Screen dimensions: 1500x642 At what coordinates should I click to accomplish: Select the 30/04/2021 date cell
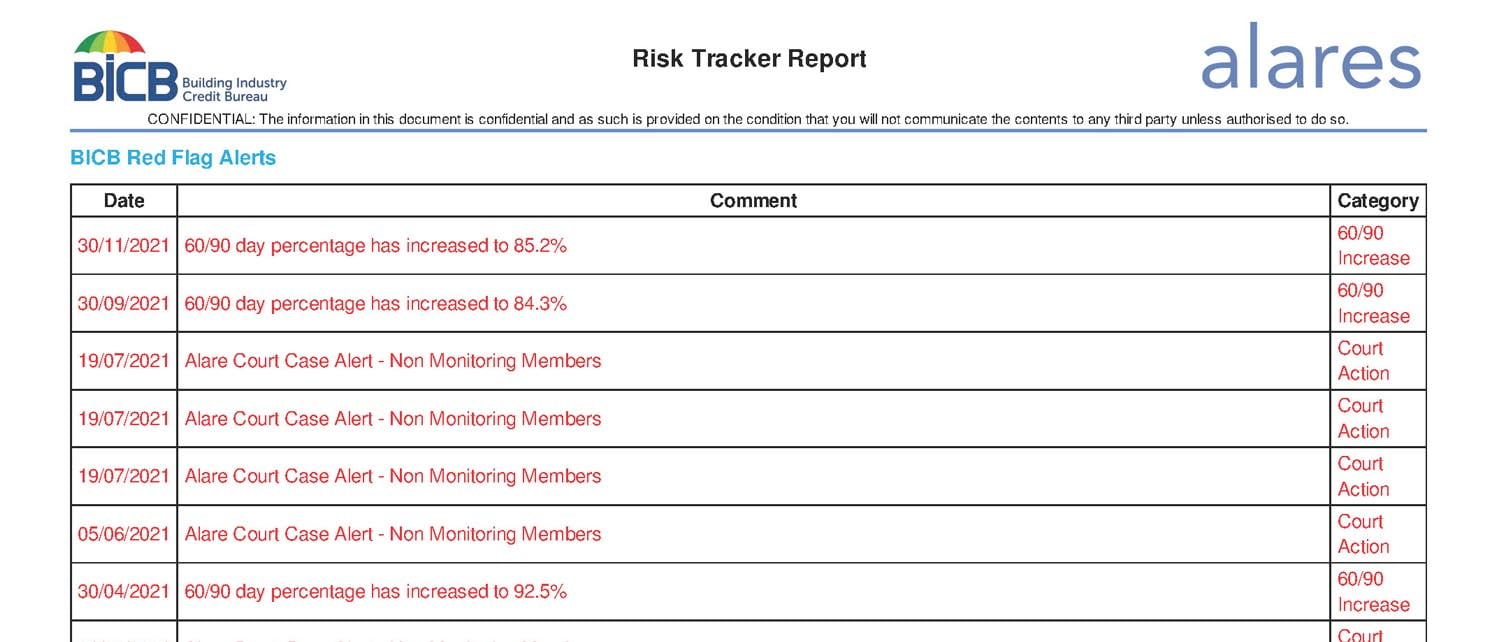tap(124, 592)
